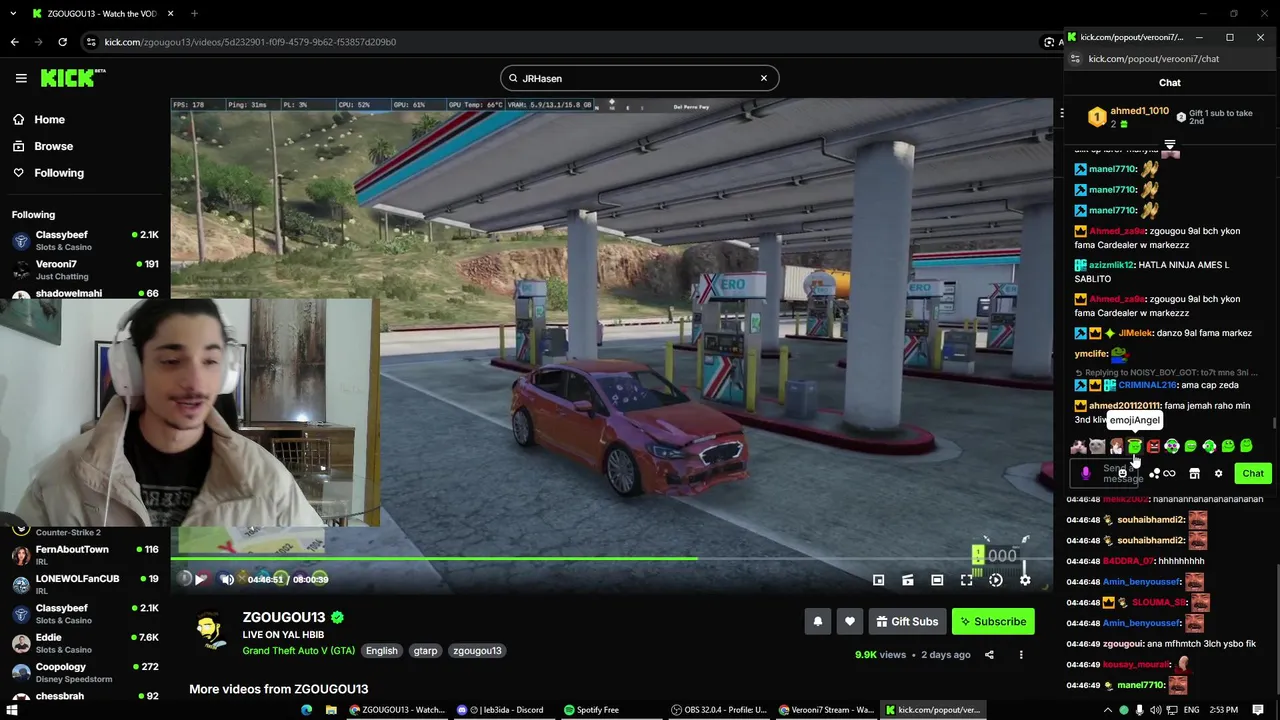Open the channel points bubbles icon
Image resolution: width=1280 pixels, height=720 pixels.
[x=1154, y=473]
